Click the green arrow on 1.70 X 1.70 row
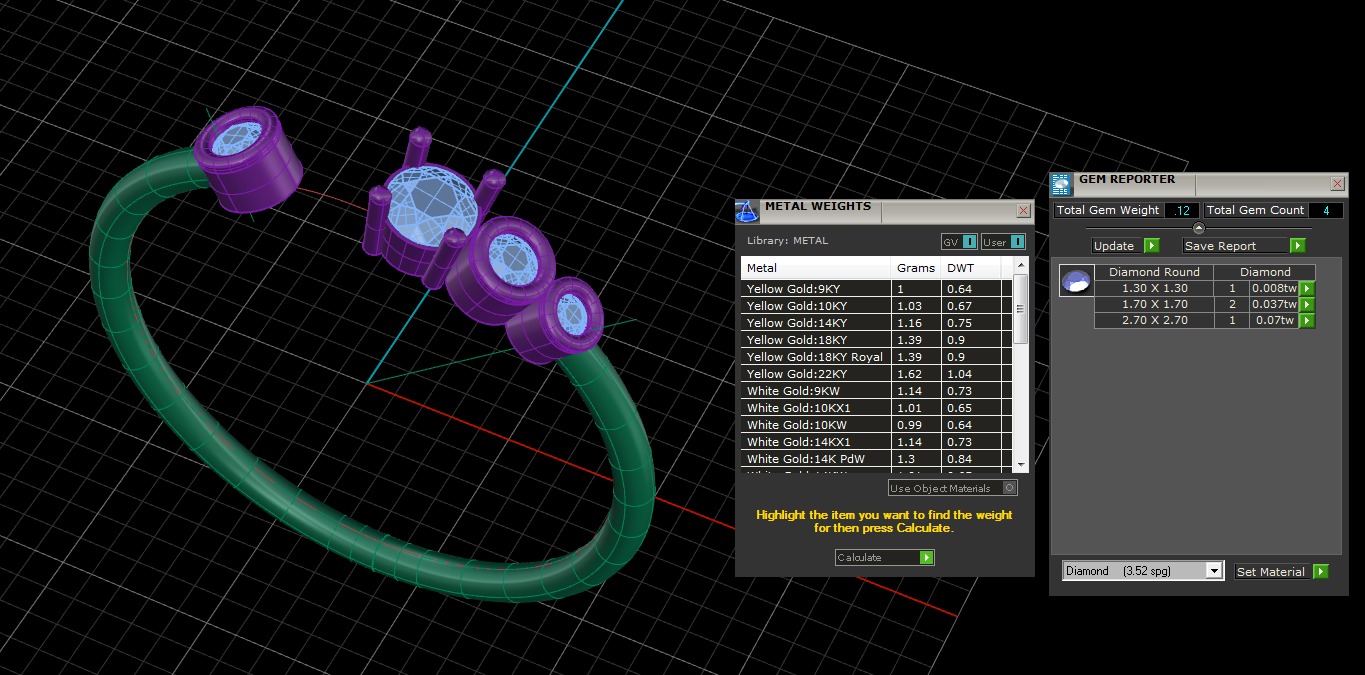1365x675 pixels. pos(1307,305)
